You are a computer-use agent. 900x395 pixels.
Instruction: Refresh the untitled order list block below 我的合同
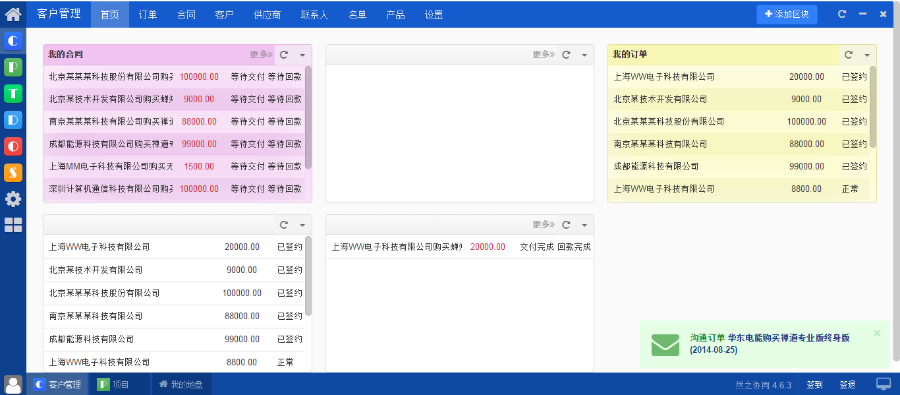[284, 224]
